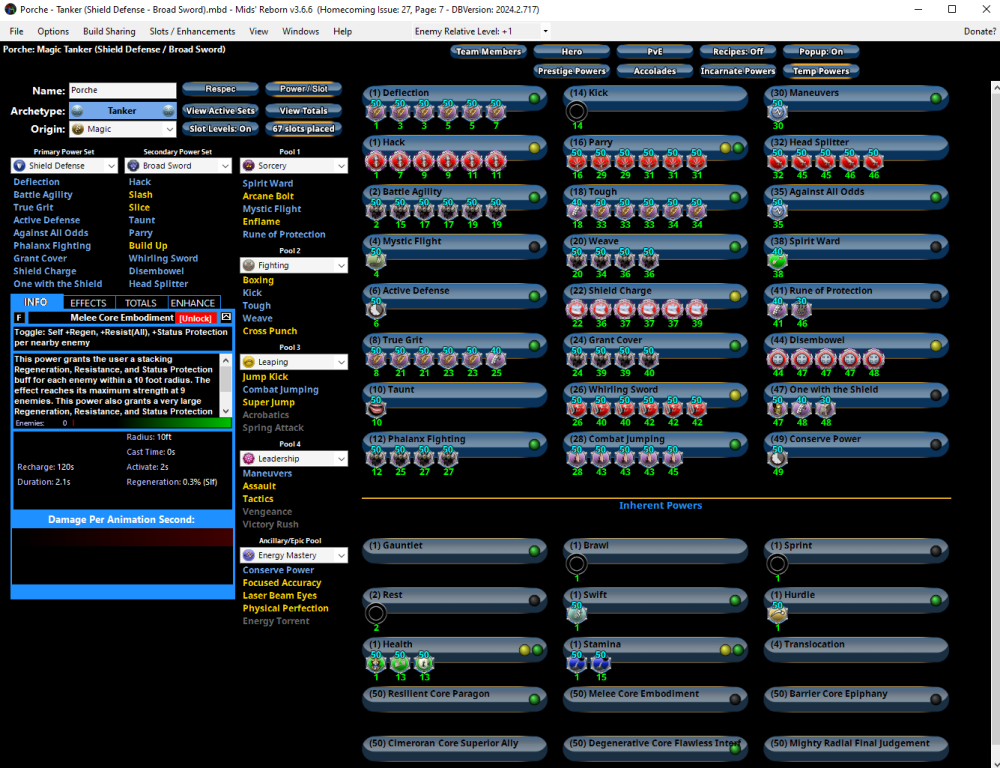Open the Incarnate Powers button

(x=737, y=71)
